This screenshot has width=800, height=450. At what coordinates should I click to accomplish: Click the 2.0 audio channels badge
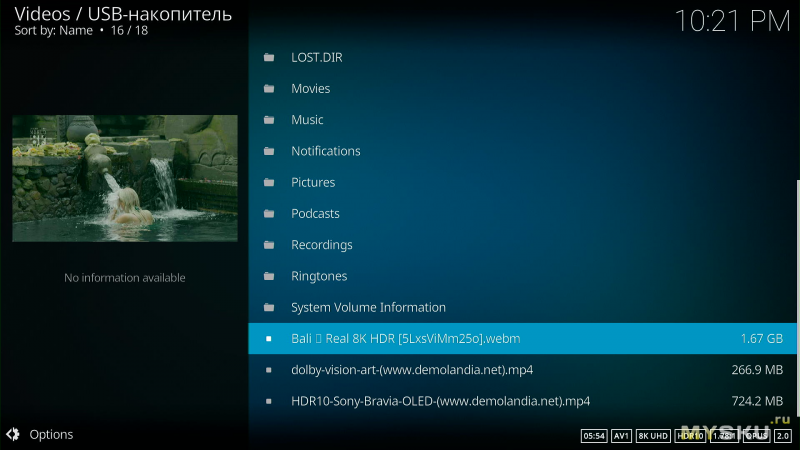point(783,436)
